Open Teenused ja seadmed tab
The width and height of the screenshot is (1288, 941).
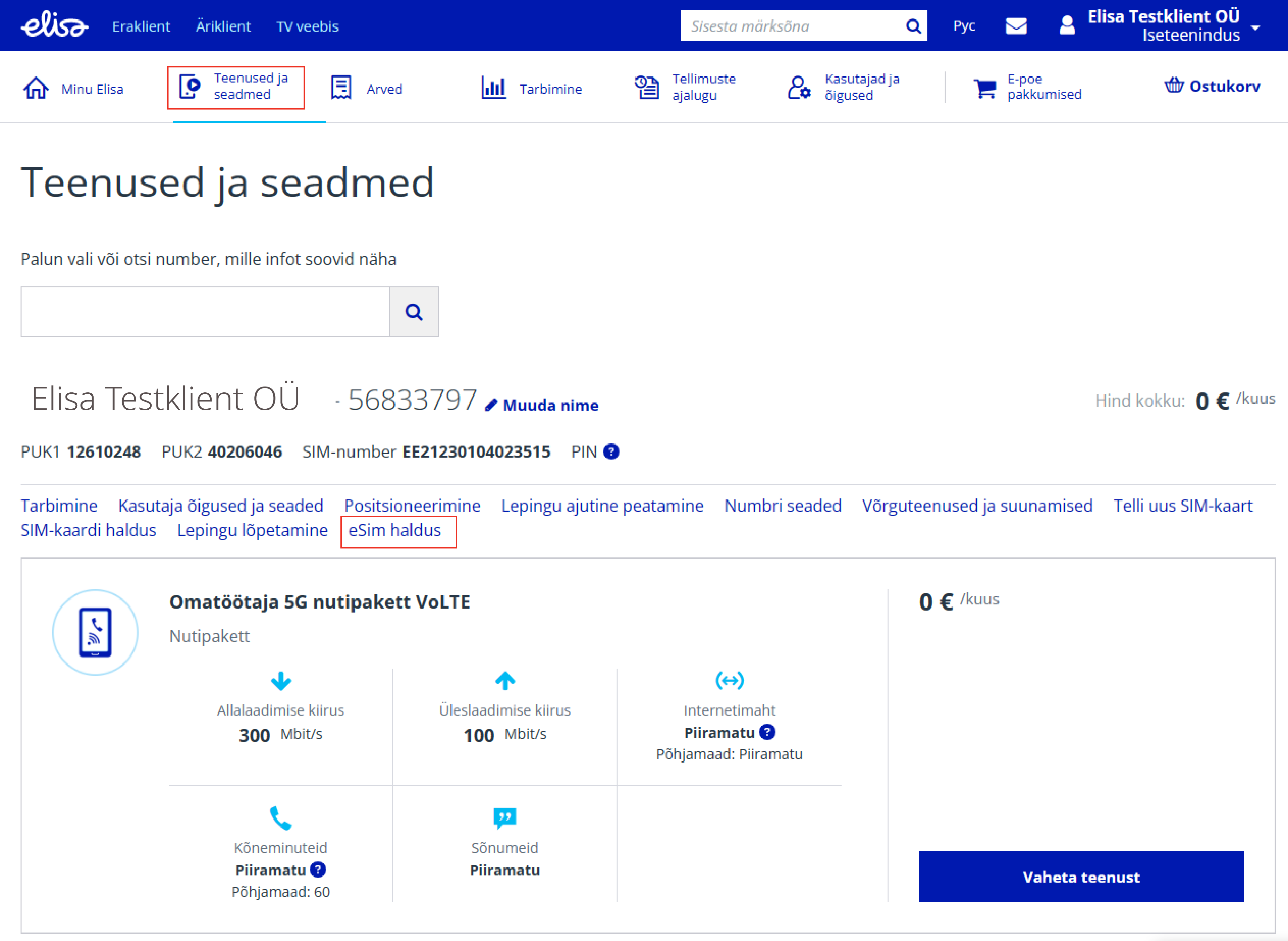coord(236,86)
